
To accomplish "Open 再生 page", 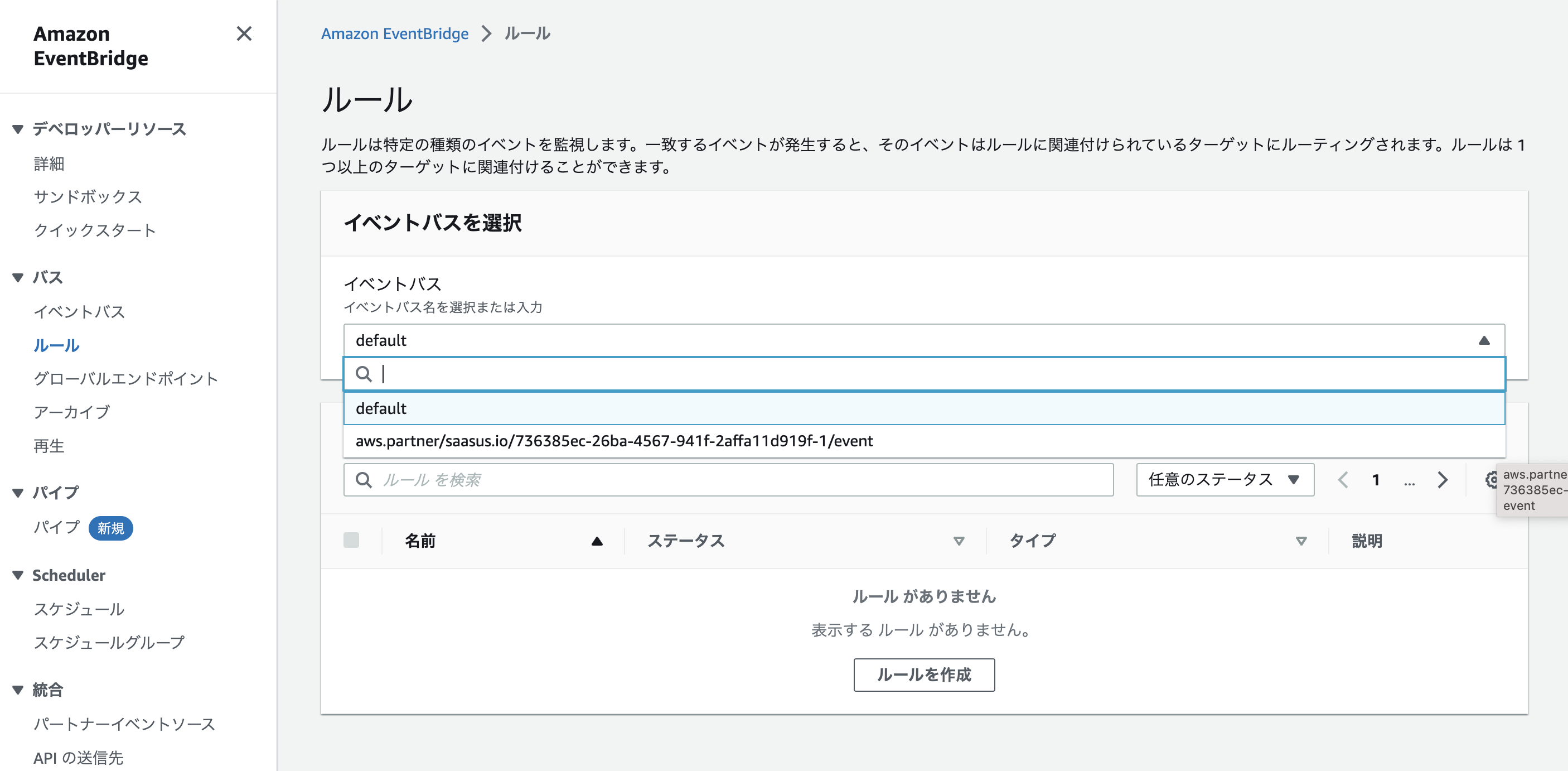I will pyautogui.click(x=49, y=446).
